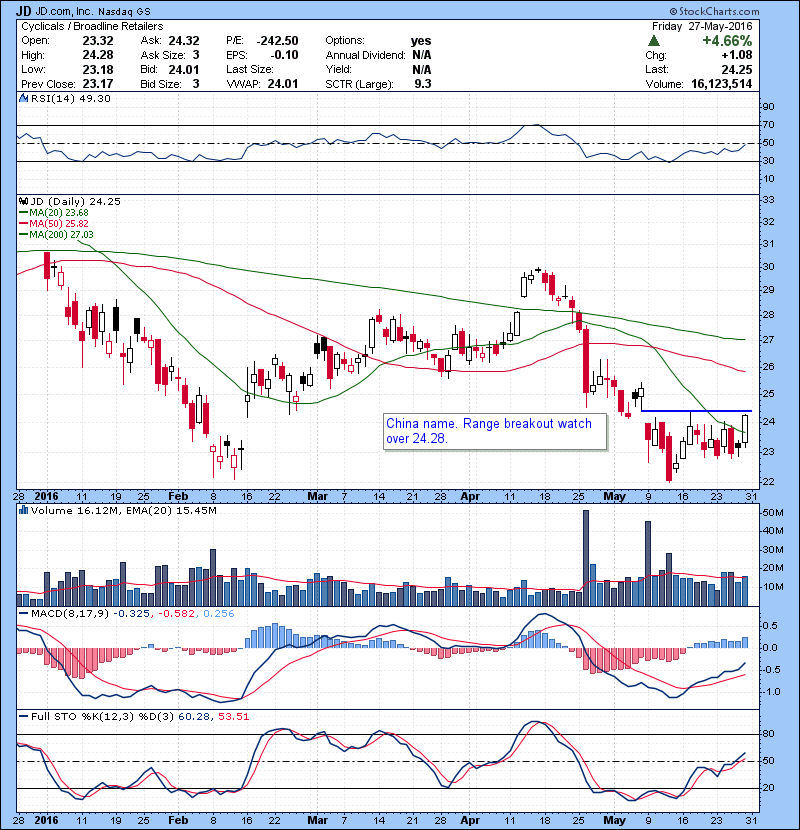Click the +4.66% percent change

pos(727,41)
